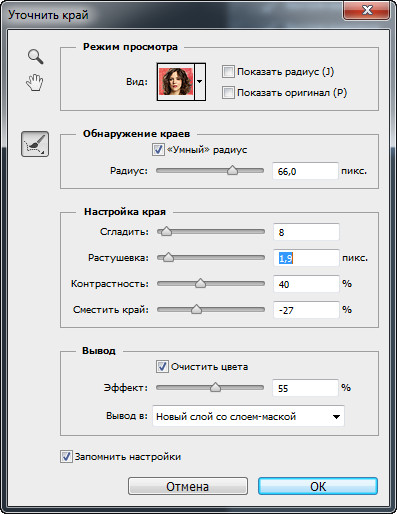Click the Сгладить: label
The height and width of the screenshot is (514, 397).
point(124,232)
